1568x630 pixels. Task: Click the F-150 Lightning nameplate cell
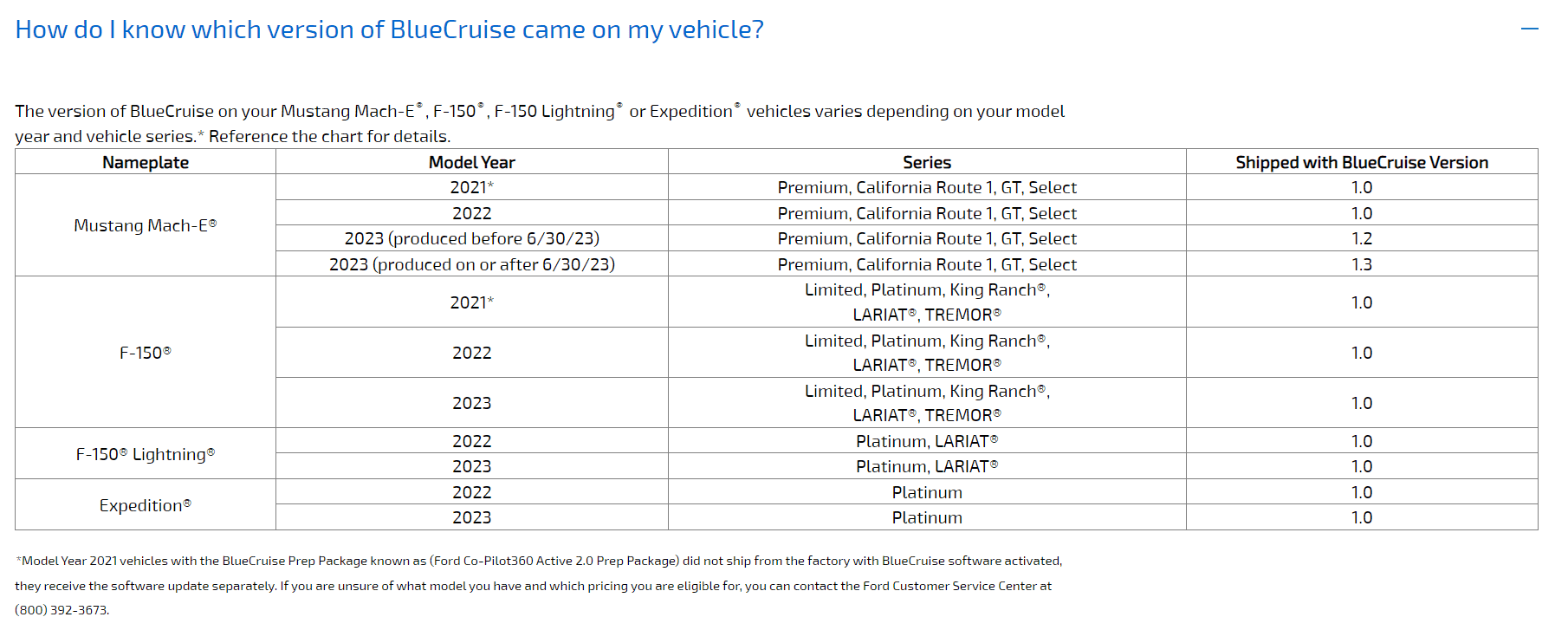[x=146, y=454]
